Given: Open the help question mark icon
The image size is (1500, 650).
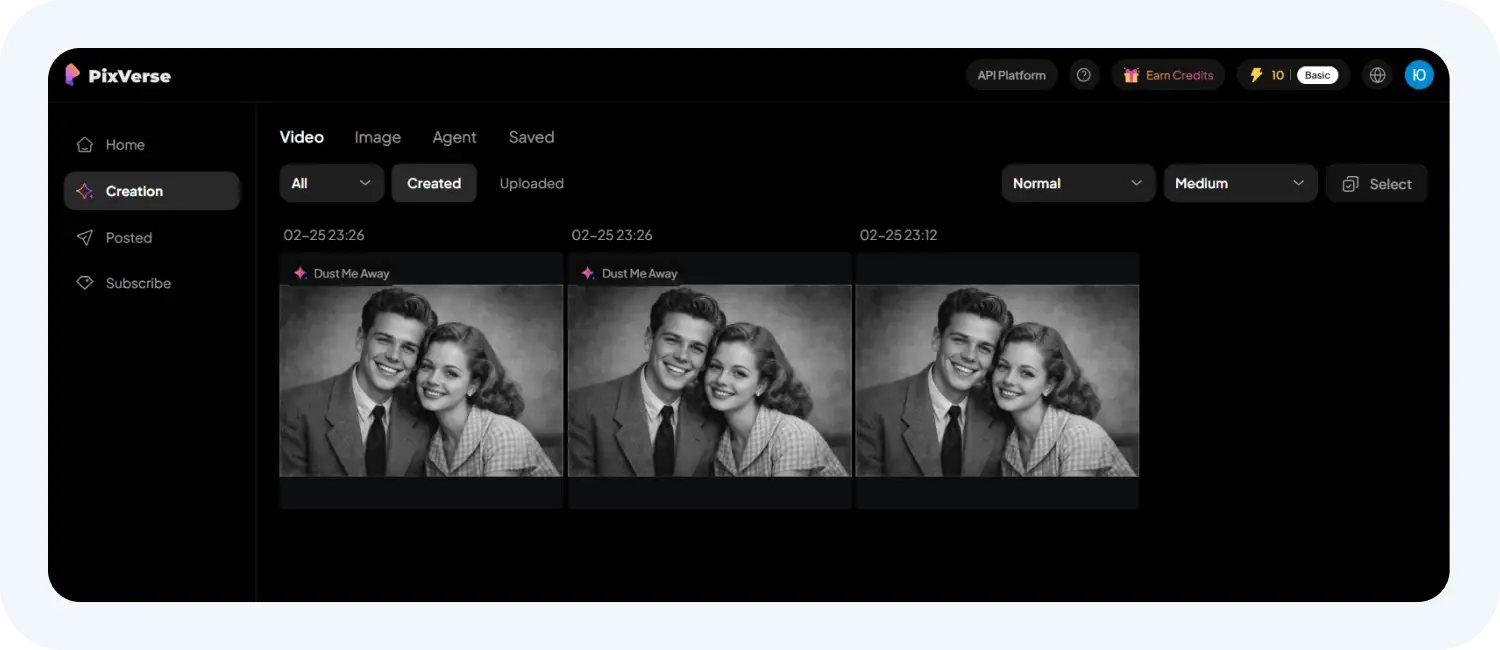Looking at the screenshot, I should click(1083, 75).
